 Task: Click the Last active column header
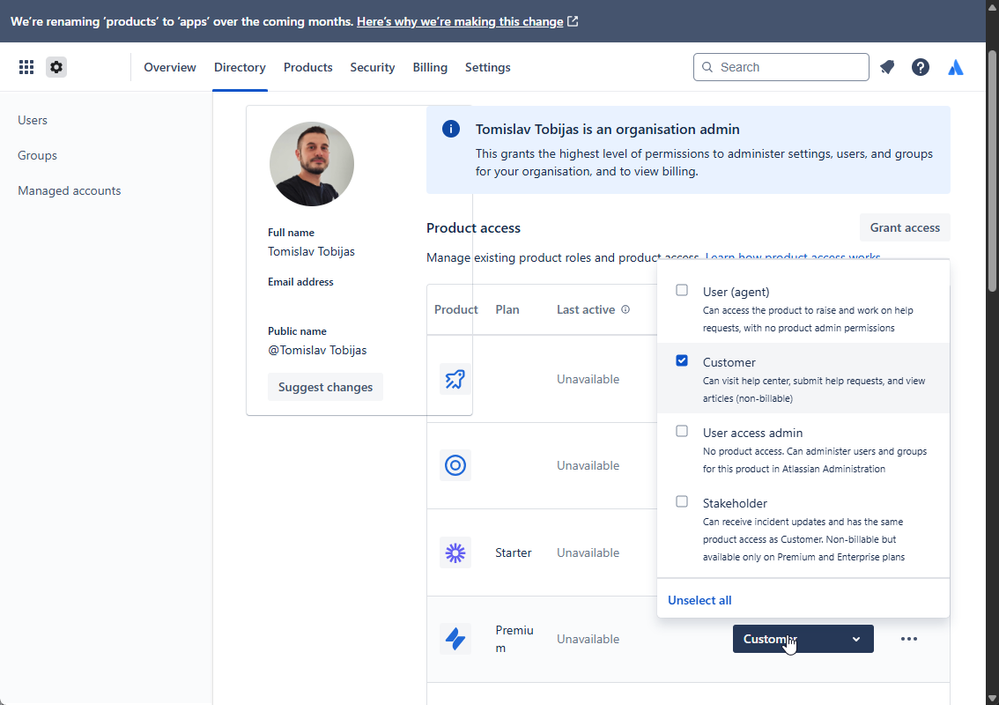tap(586, 310)
